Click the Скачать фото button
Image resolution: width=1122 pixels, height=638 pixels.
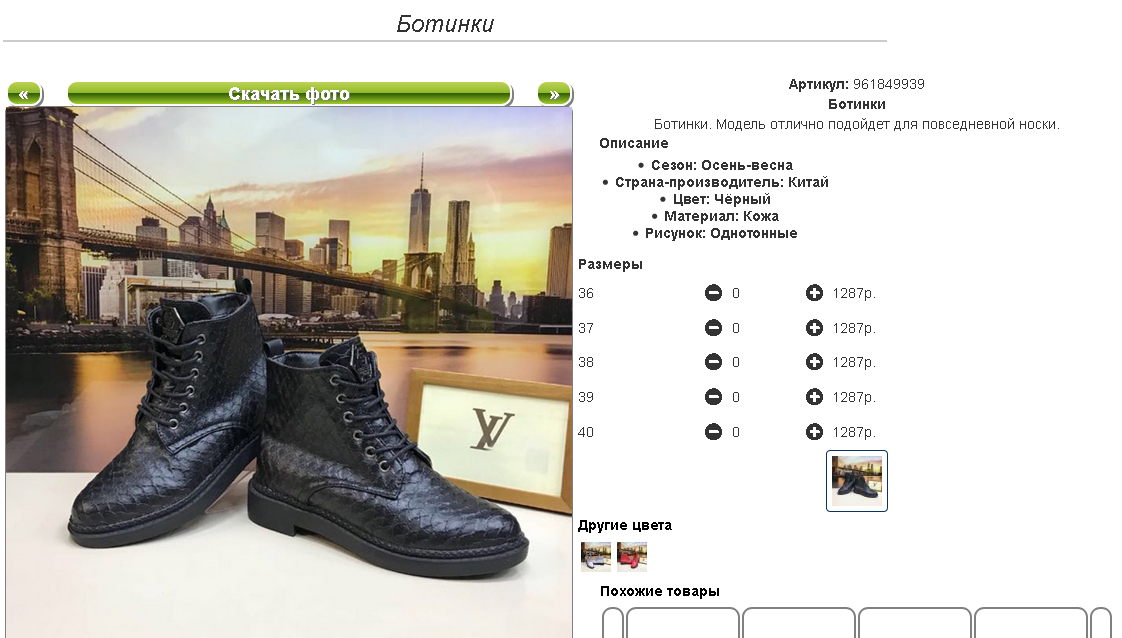click(289, 94)
